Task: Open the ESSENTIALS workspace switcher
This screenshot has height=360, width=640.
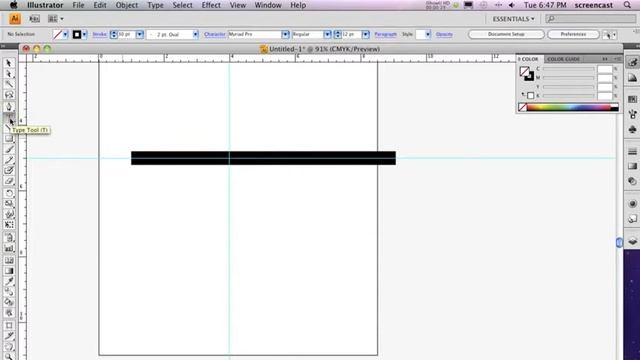Action: click(x=513, y=19)
